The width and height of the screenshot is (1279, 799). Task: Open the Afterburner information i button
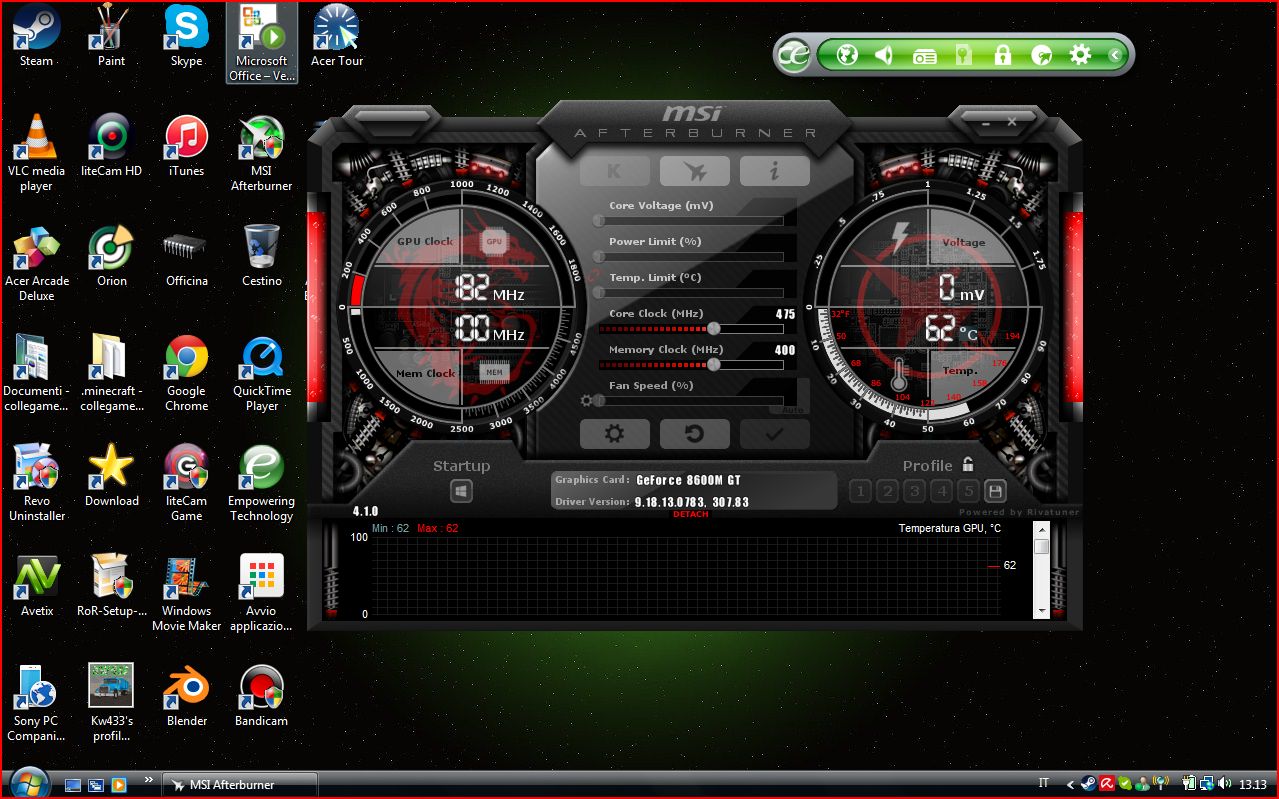pos(774,171)
